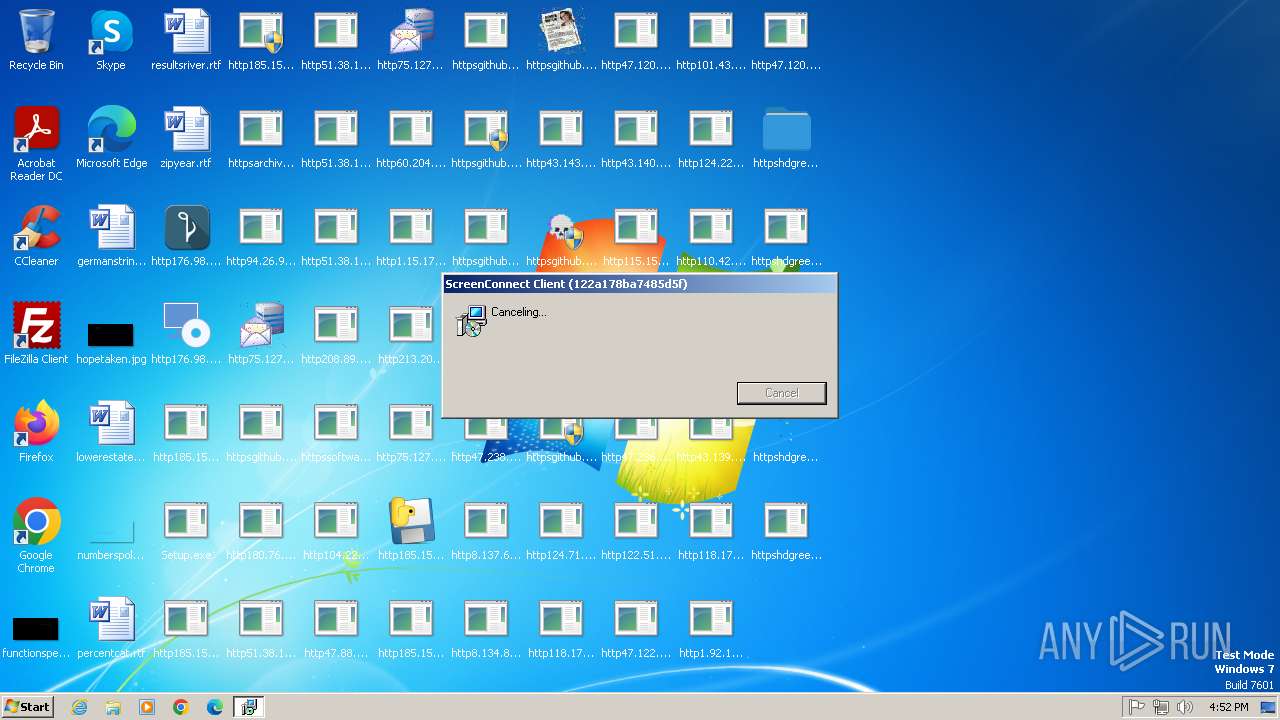Select the http101.43 desktop file
This screenshot has height=720, width=1280.
pos(711,40)
